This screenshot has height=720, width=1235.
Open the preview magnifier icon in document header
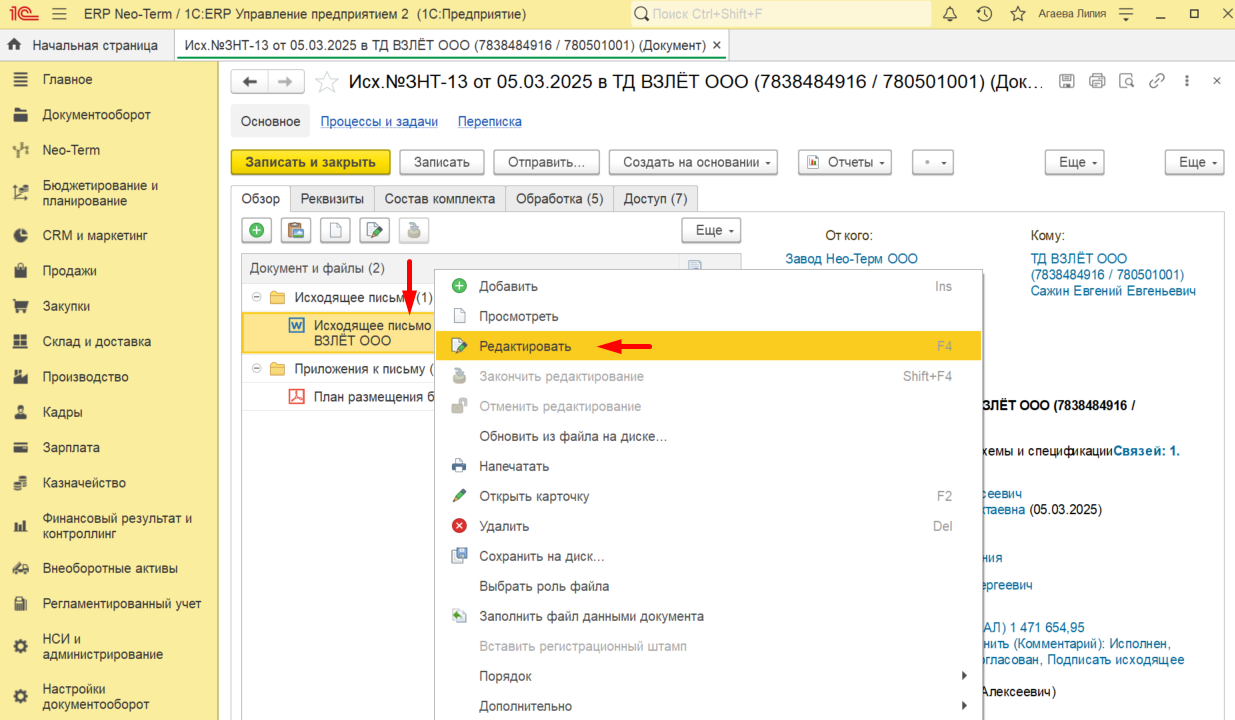[1127, 81]
